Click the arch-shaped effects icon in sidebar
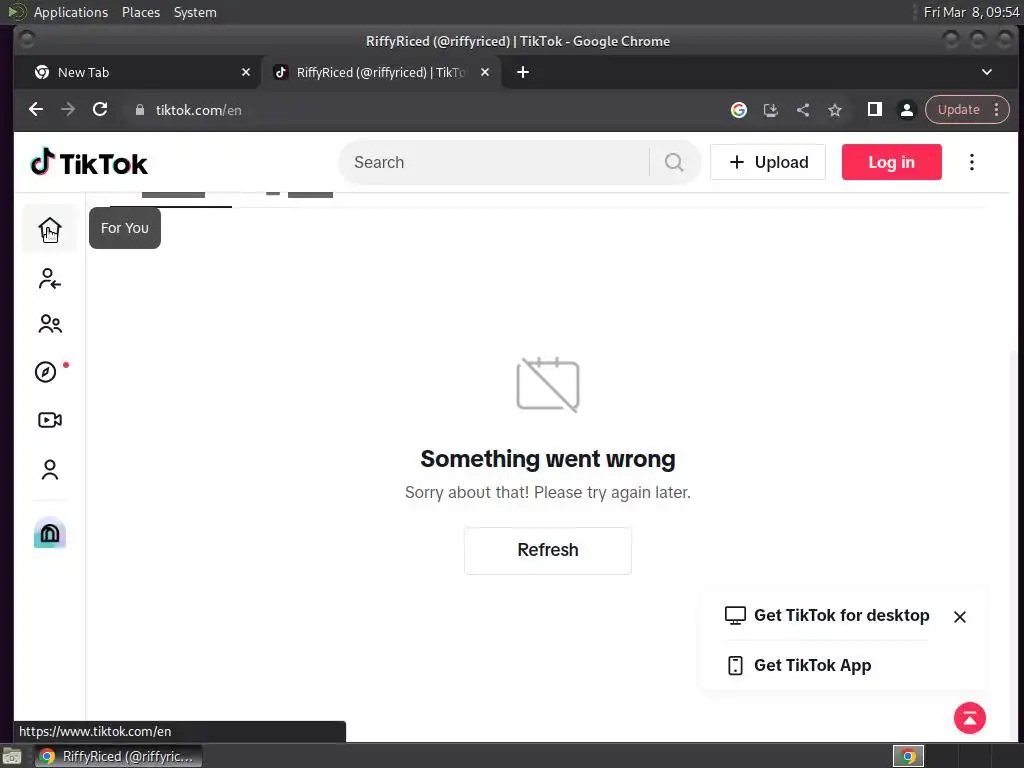Image resolution: width=1024 pixels, height=768 pixels. 50,533
